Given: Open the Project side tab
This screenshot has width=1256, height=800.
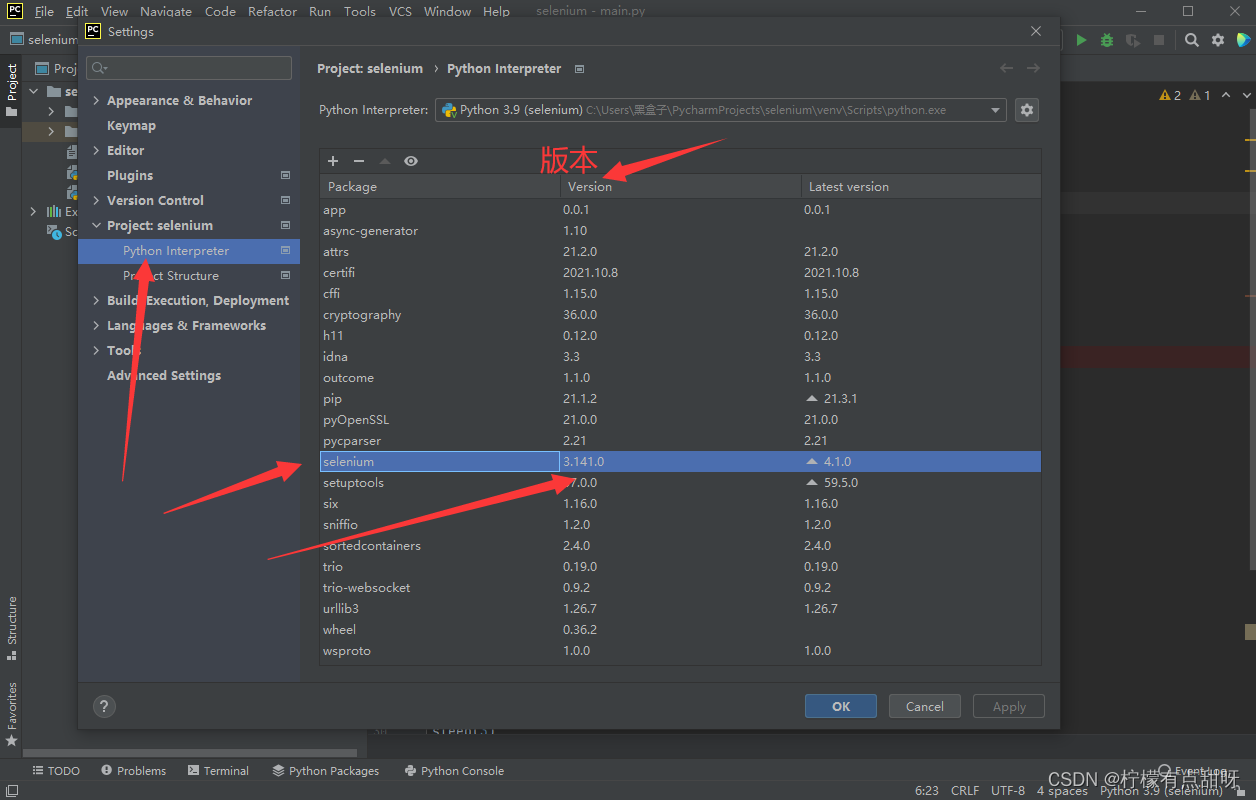Looking at the screenshot, I should pyautogui.click(x=11, y=90).
